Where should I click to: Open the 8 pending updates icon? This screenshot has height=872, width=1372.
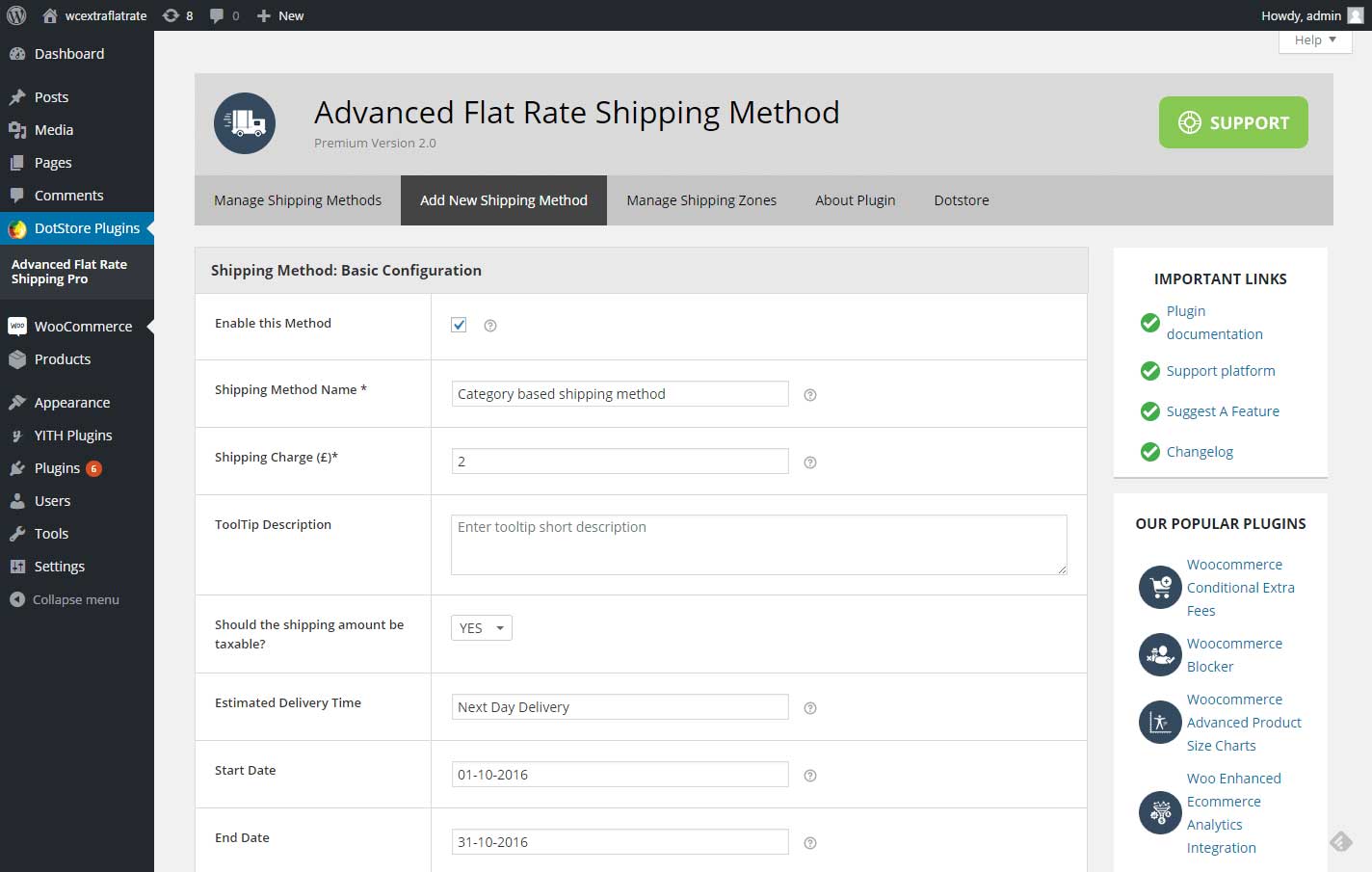pos(171,15)
